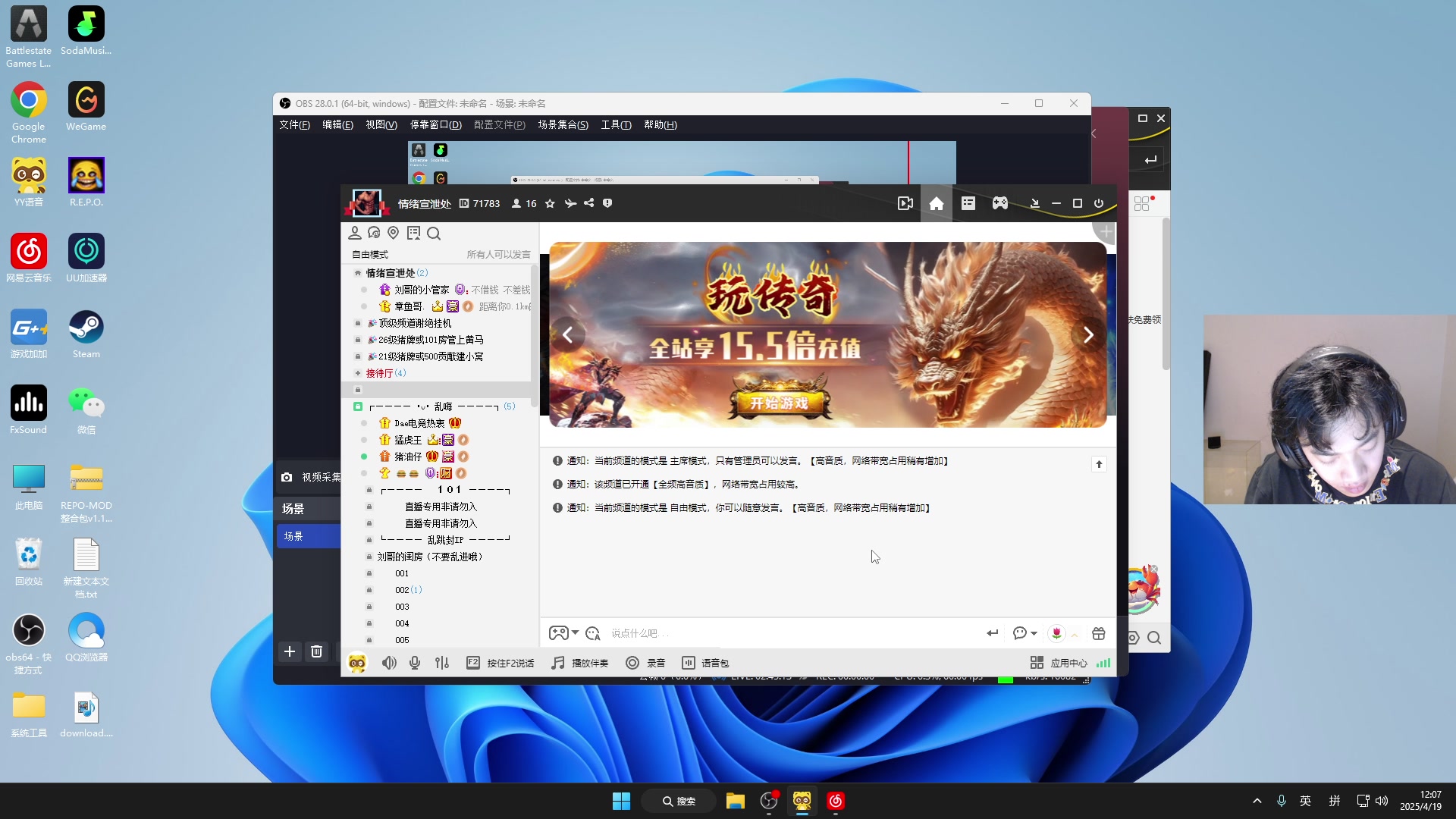The image size is (1456, 819).
Task: Click the collapse chevron in the maroon window
Action: (1094, 133)
